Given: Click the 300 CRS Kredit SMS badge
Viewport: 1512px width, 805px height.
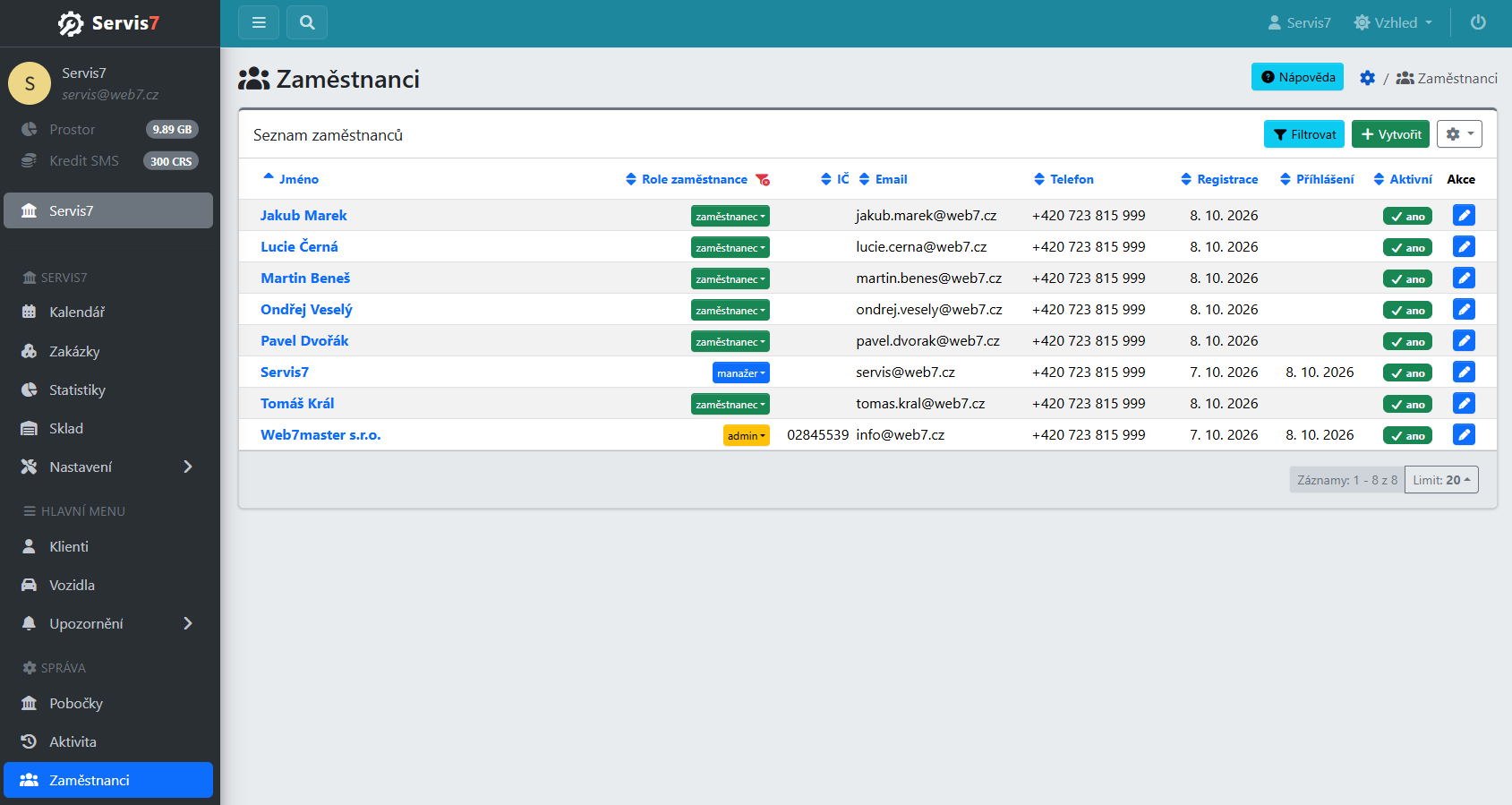Looking at the screenshot, I should tap(171, 161).
